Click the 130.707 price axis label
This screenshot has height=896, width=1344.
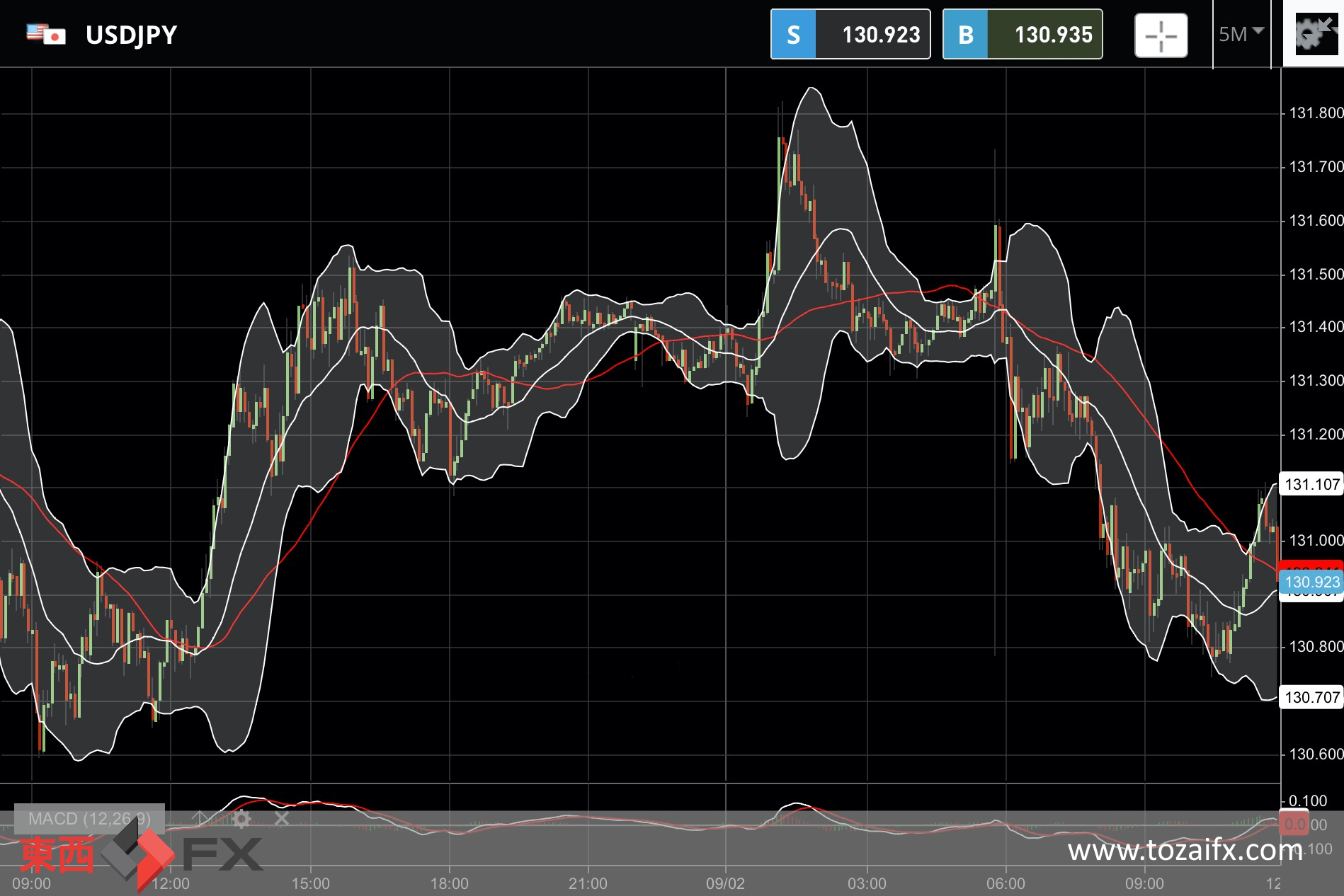(1311, 697)
